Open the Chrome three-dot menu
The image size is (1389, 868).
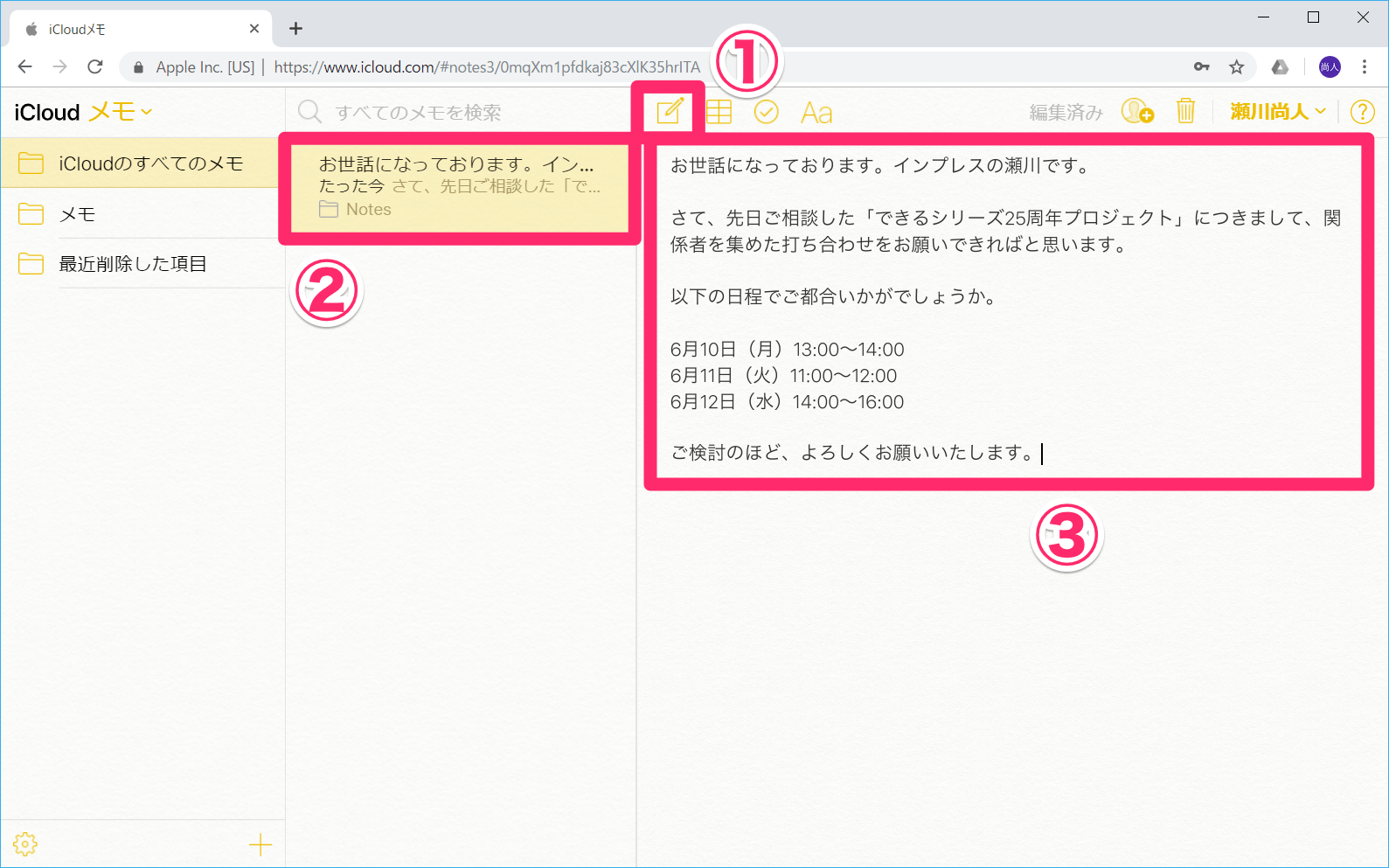pyautogui.click(x=1364, y=66)
